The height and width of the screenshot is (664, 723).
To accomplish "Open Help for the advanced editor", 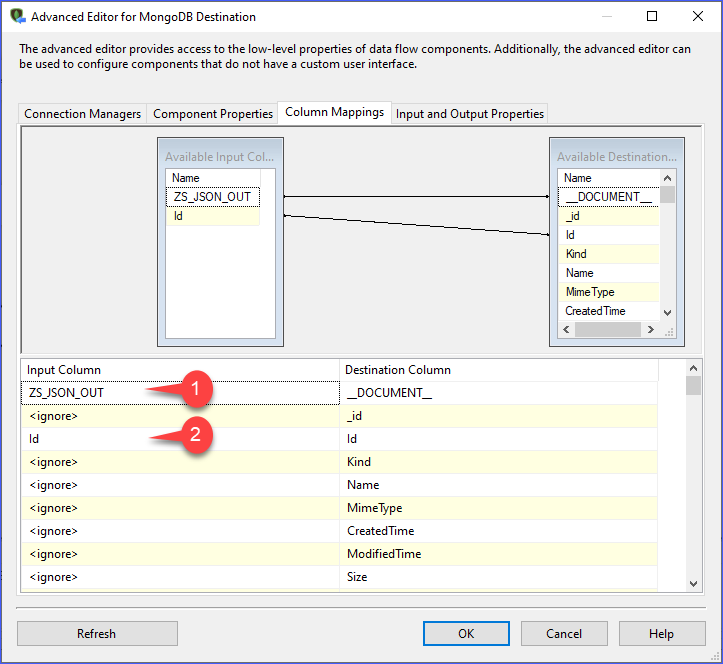I will coord(662,634).
